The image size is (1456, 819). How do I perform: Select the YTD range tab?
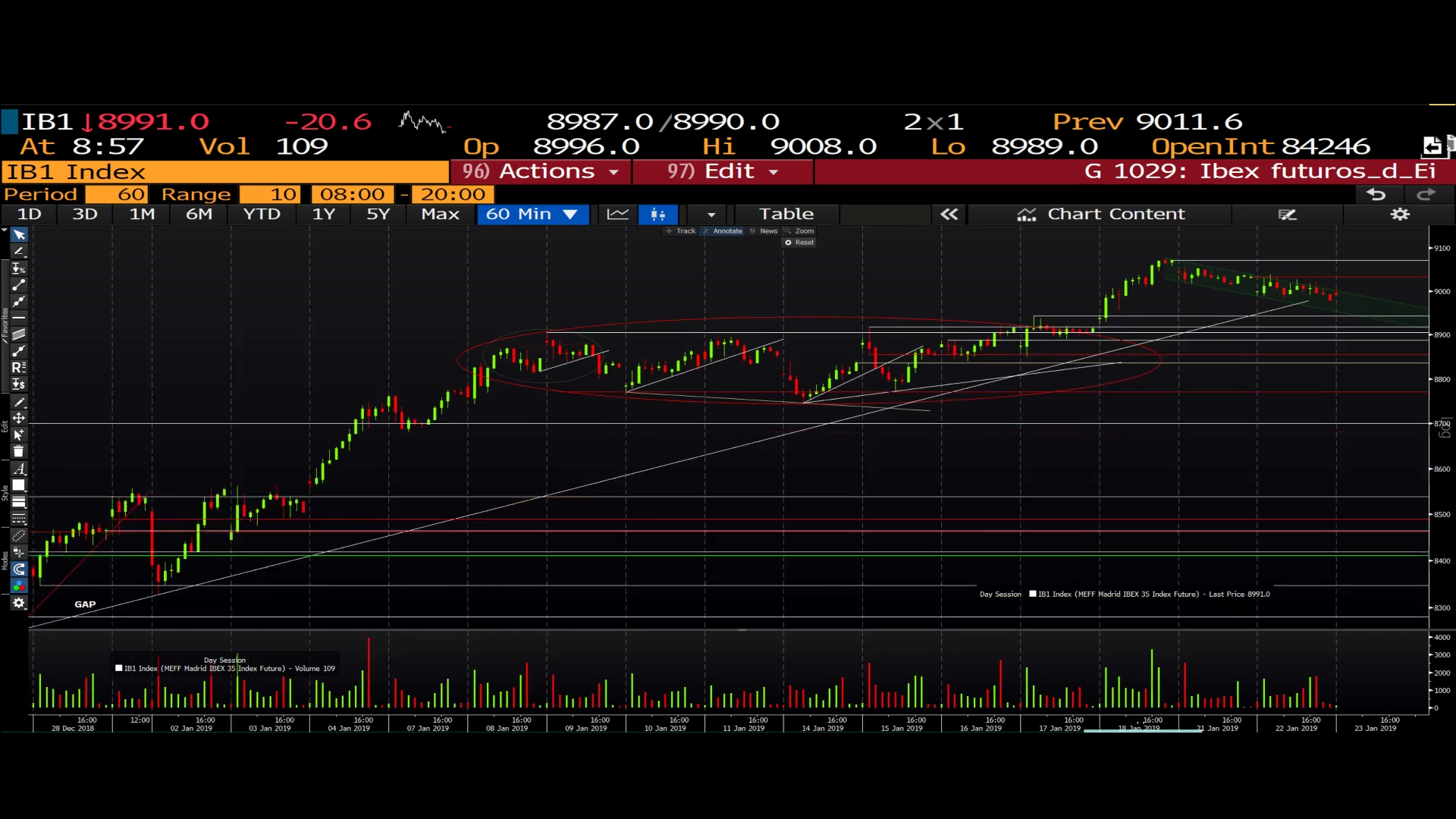(262, 215)
